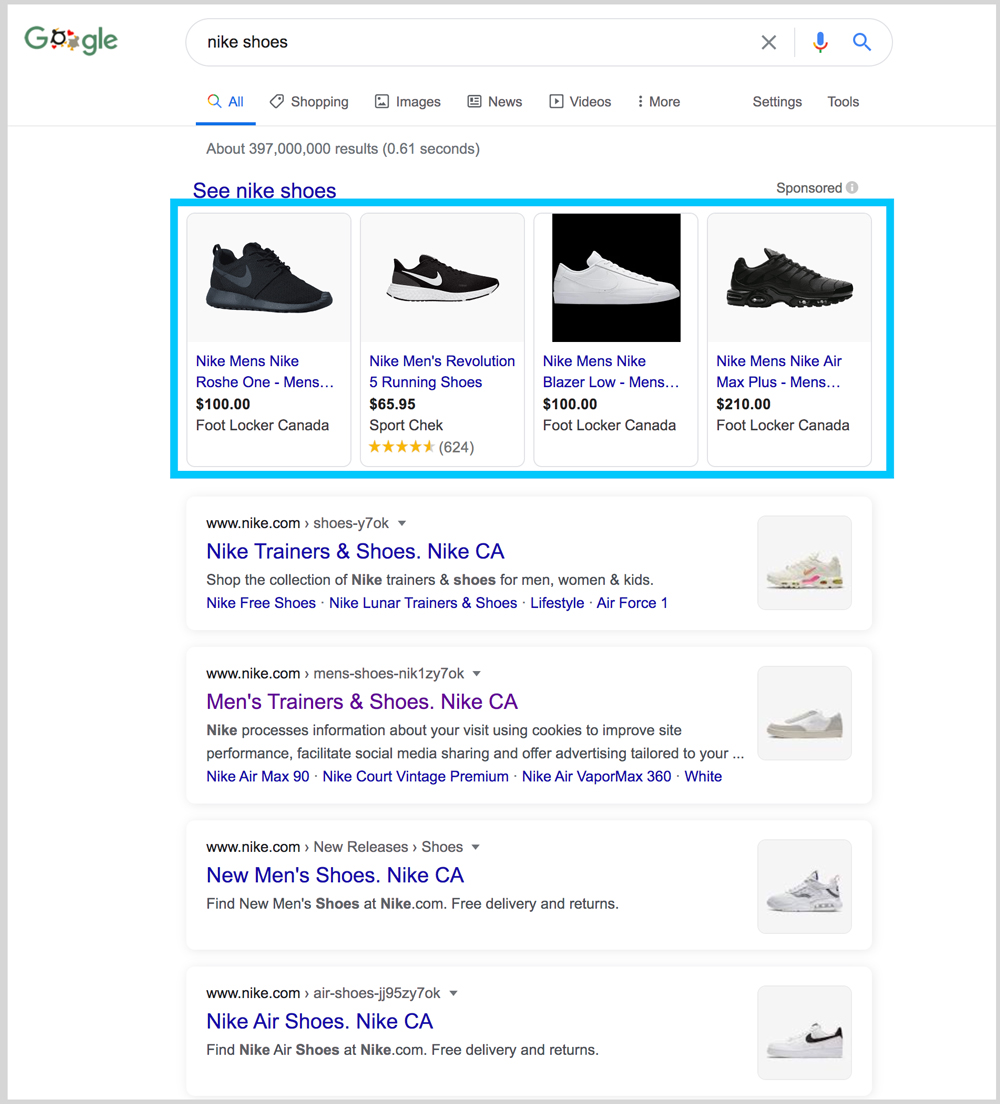Switch to the Shopping tab

[309, 101]
